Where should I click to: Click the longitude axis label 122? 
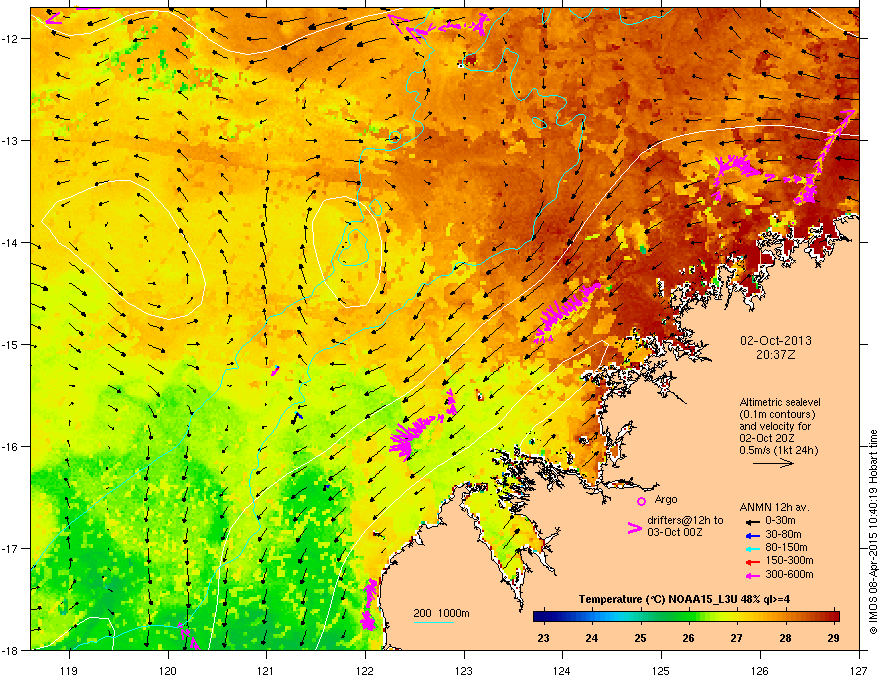point(365,670)
